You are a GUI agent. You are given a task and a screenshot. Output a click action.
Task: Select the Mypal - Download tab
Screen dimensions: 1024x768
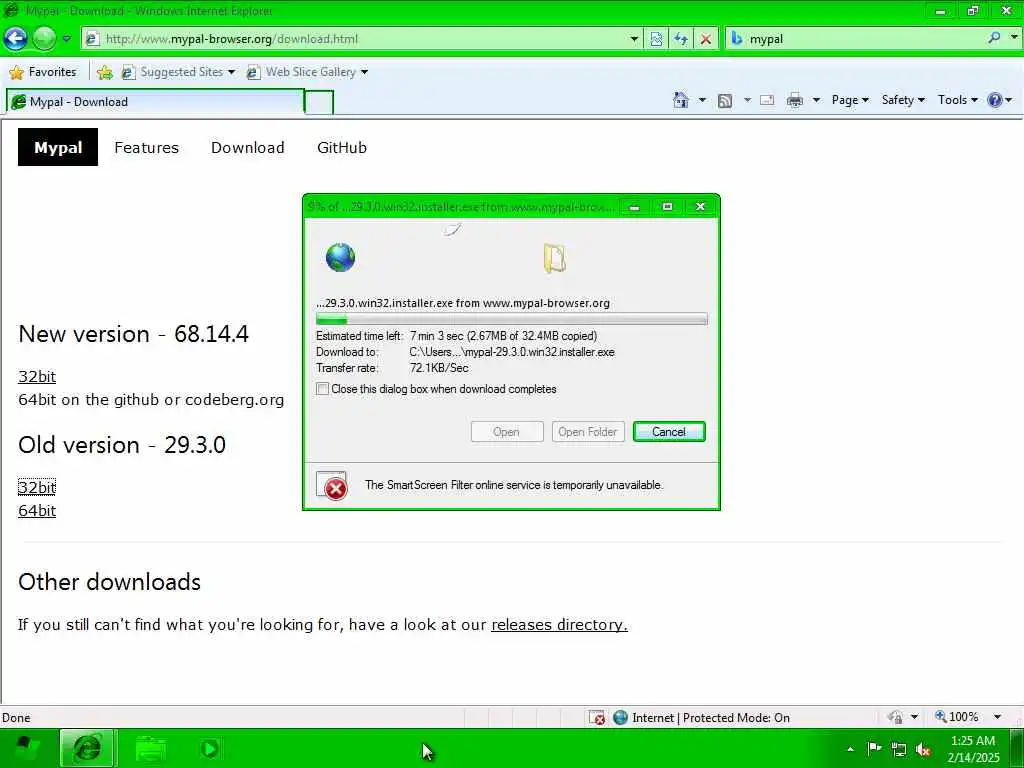click(155, 101)
